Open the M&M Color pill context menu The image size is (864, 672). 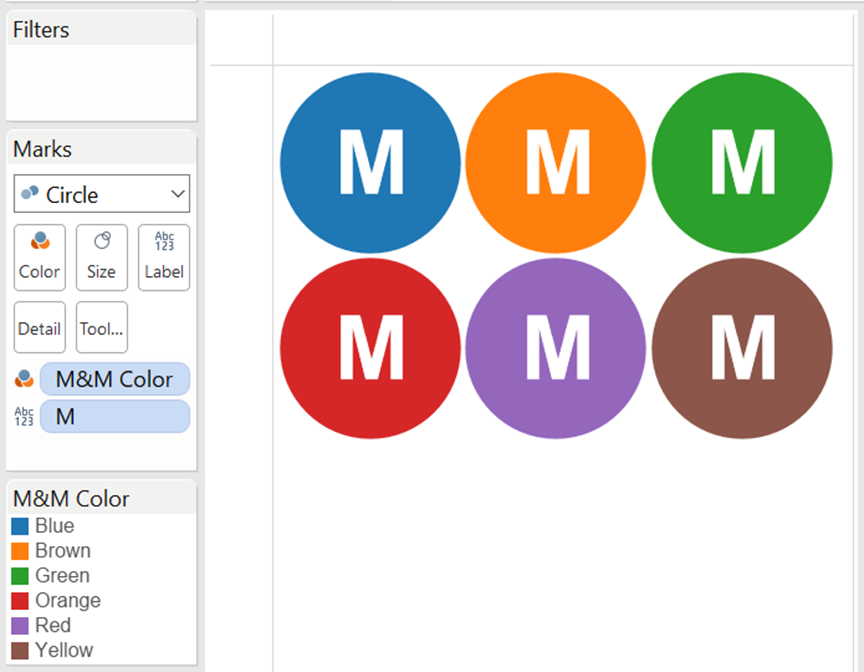[115, 378]
